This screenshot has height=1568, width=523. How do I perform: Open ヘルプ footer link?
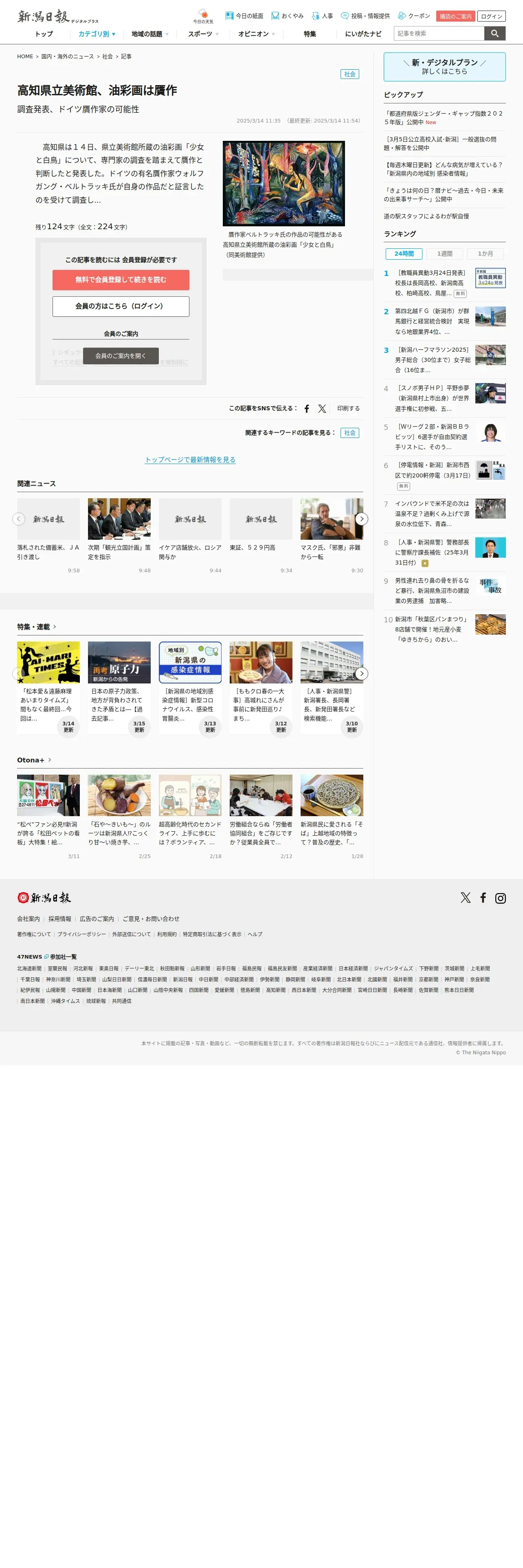(255, 934)
